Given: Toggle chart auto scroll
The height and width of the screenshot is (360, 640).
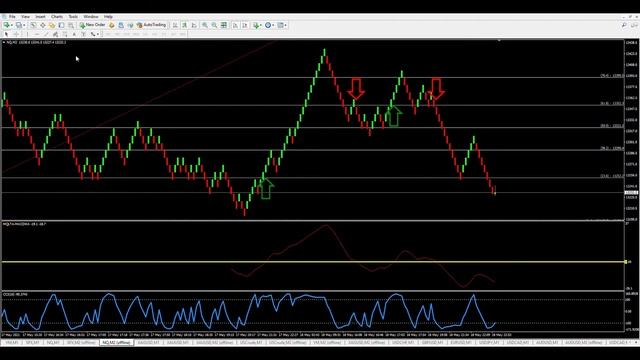Looking at the screenshot, I should point(235,25).
